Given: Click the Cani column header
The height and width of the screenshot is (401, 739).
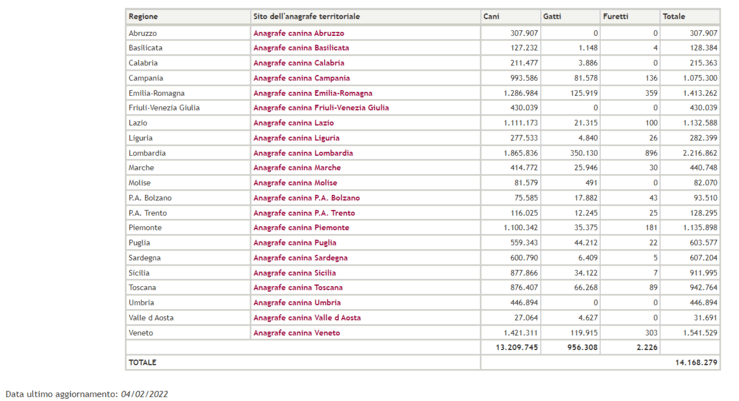Looking at the screenshot, I should click(x=491, y=17).
